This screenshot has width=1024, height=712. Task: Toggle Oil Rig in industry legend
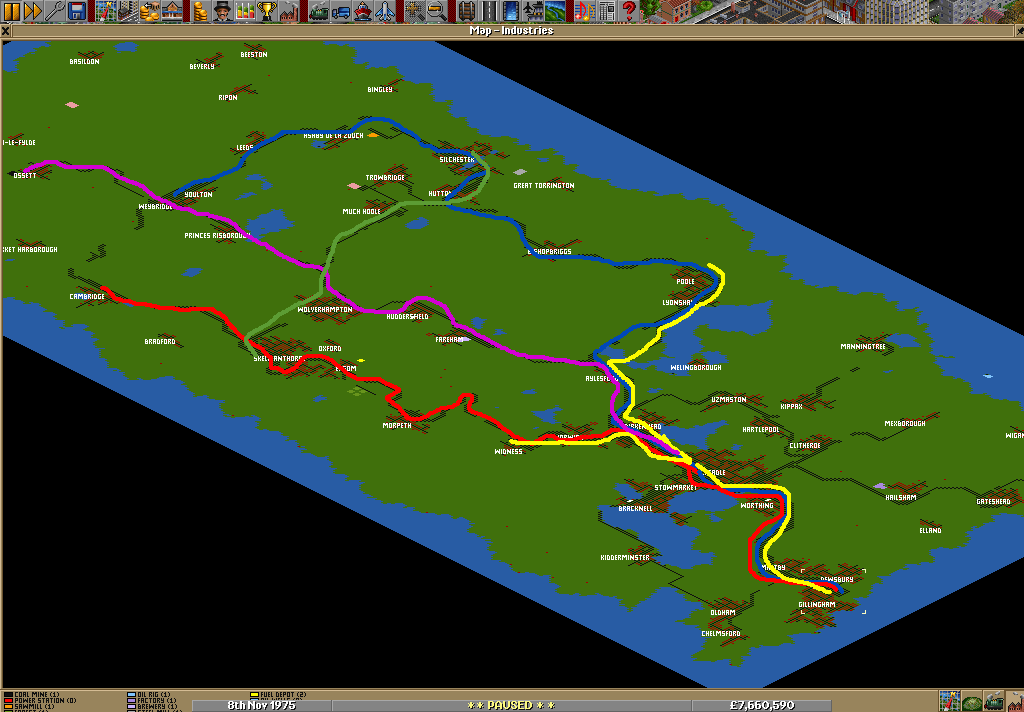click(148, 694)
